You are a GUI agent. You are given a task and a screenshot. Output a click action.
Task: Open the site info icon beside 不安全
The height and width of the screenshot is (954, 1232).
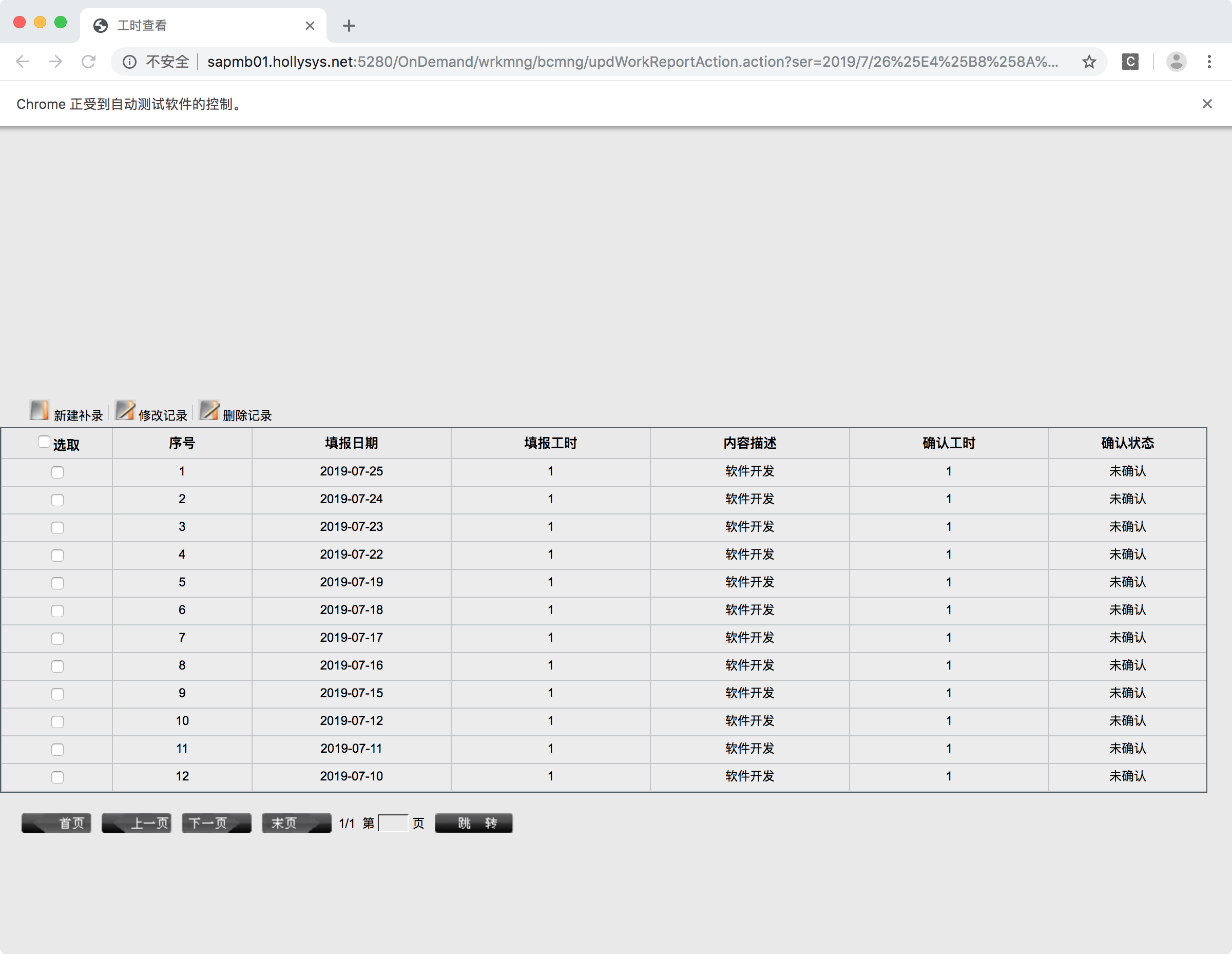130,62
